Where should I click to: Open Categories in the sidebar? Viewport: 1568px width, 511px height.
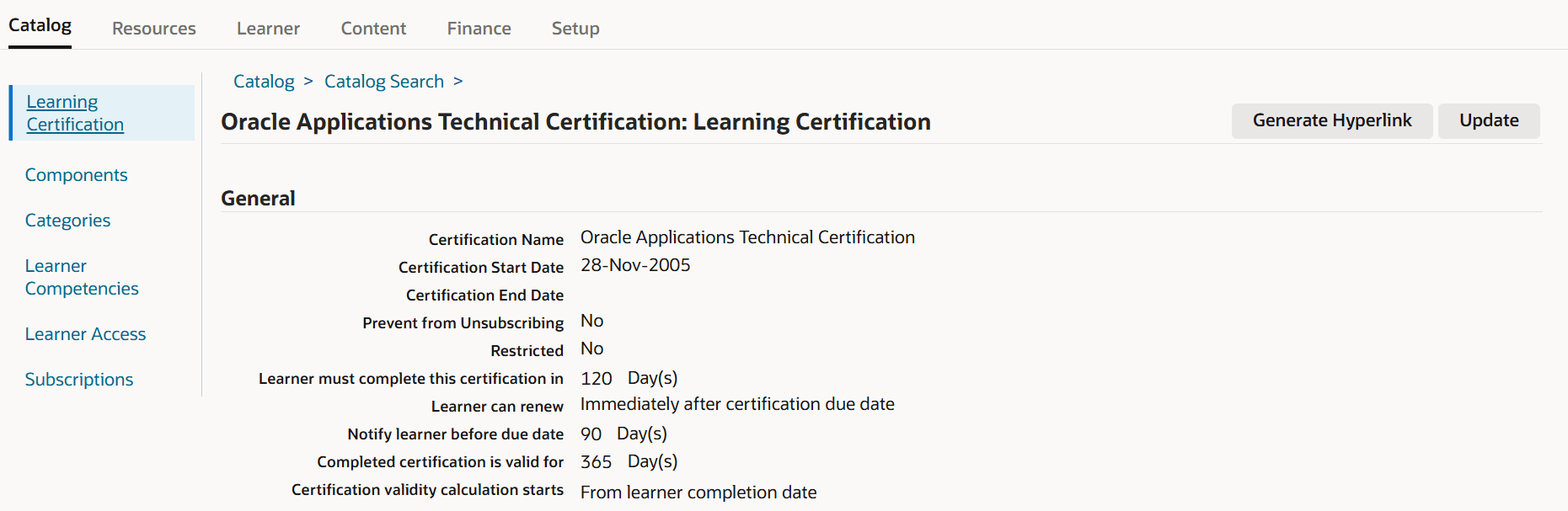(x=67, y=221)
